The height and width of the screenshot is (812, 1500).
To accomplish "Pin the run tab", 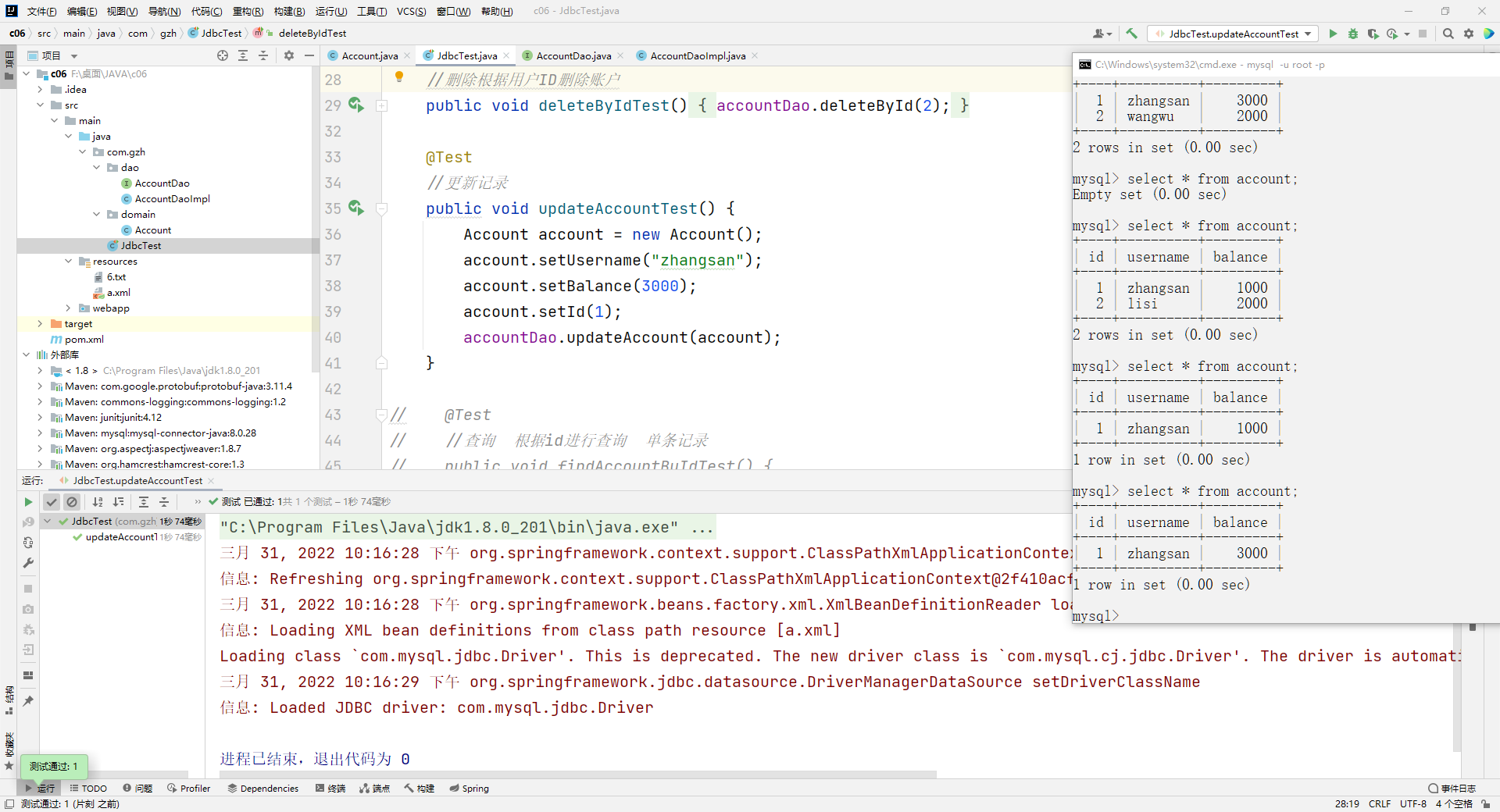I will (x=28, y=701).
